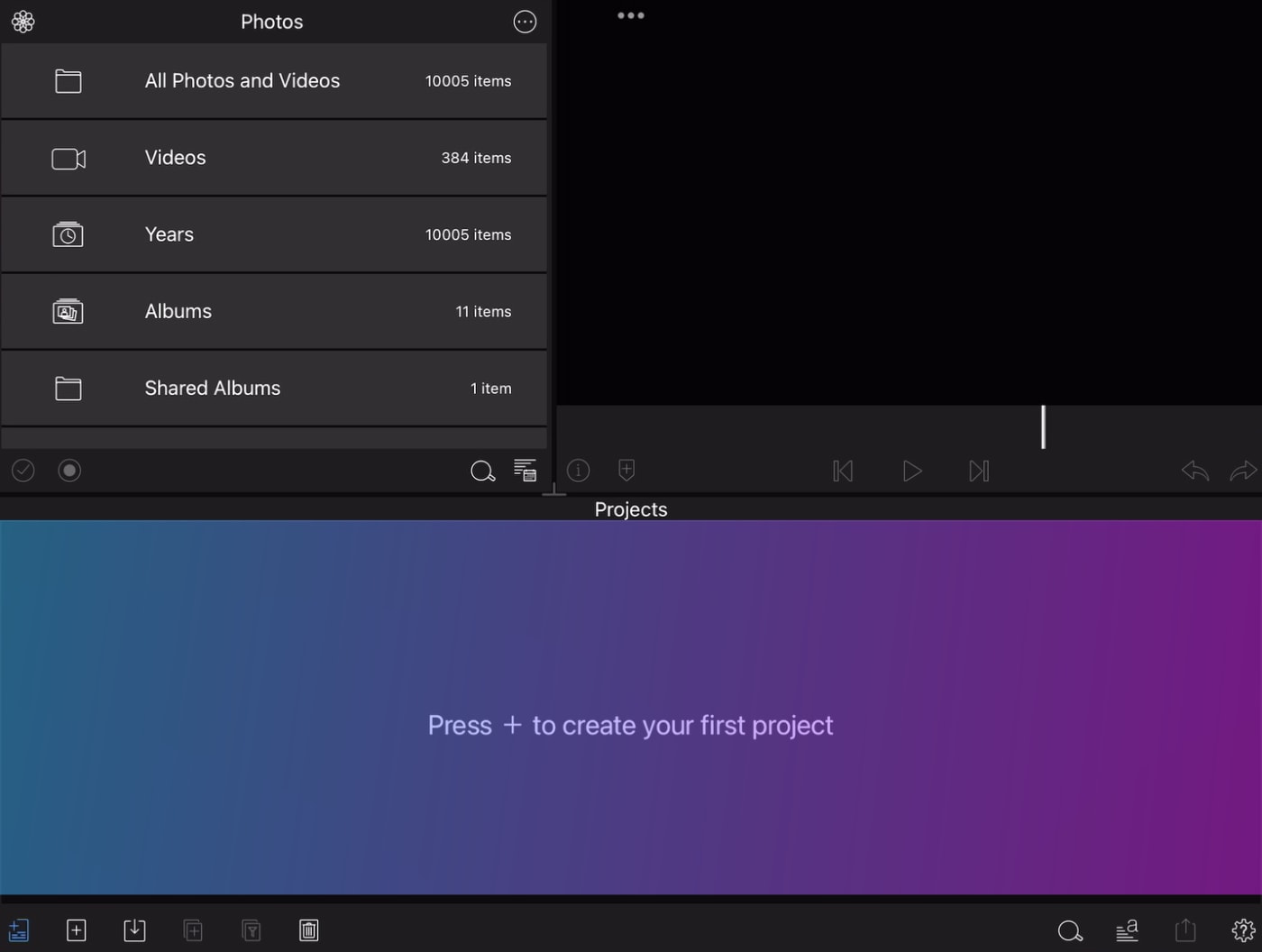Search projects using the magnifier icon
1262x952 pixels.
1070,930
